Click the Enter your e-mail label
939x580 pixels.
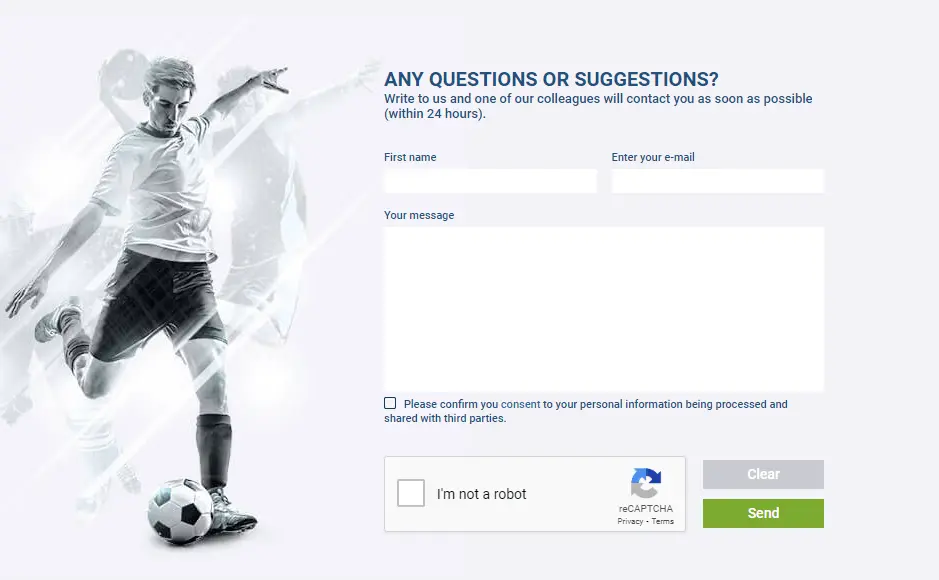[651, 157]
